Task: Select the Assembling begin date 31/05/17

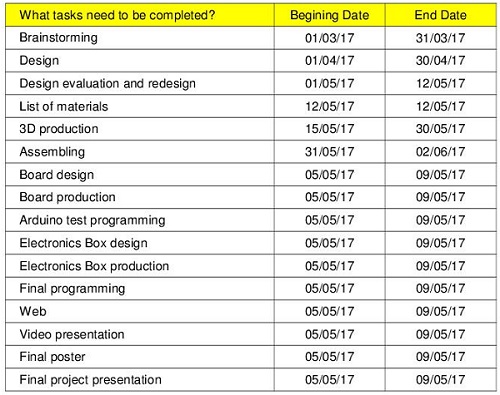Action: 329,152
